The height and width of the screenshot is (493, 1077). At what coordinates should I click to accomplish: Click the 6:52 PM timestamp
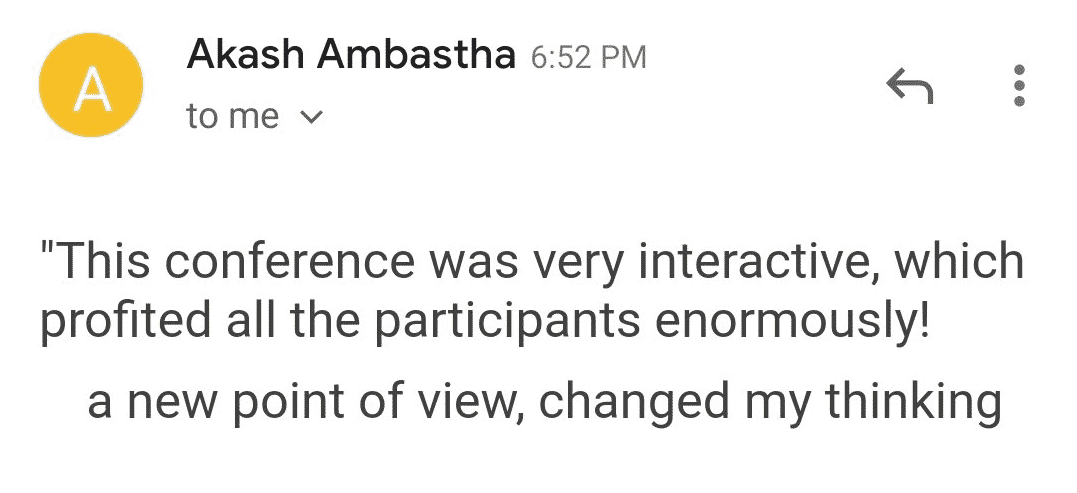[x=589, y=58]
